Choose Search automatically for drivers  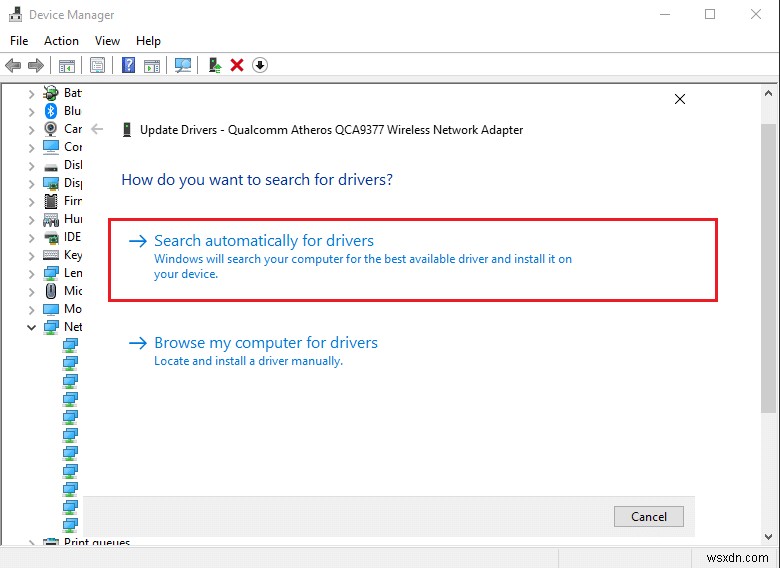pos(413,260)
